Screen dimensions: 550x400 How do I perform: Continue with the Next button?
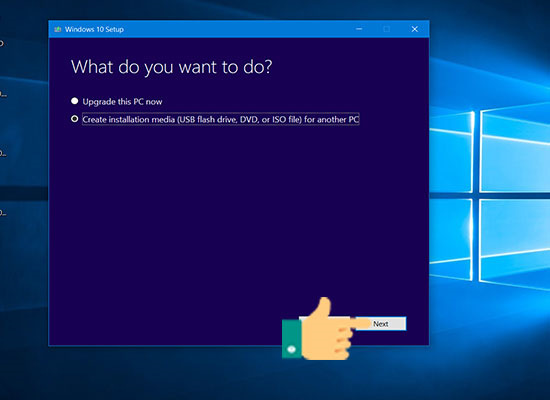[x=381, y=324]
